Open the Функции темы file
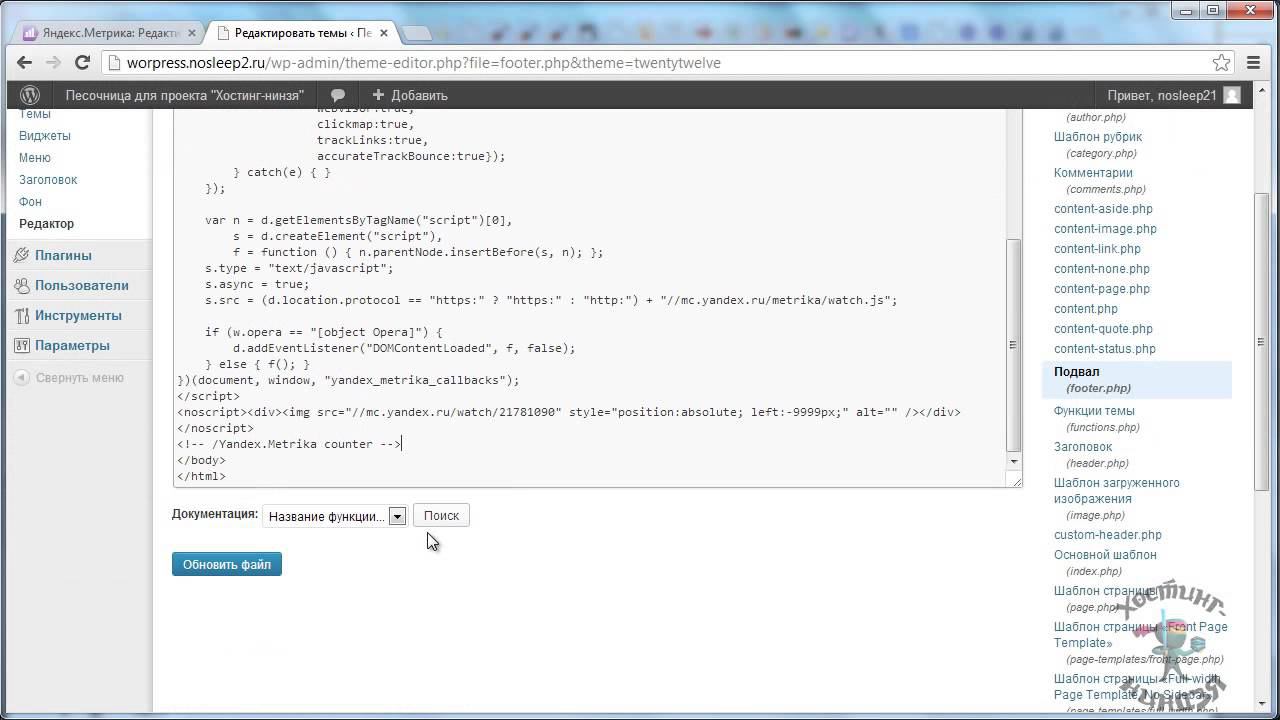Screen dimensions: 1280x720 pyautogui.click(x=1094, y=411)
